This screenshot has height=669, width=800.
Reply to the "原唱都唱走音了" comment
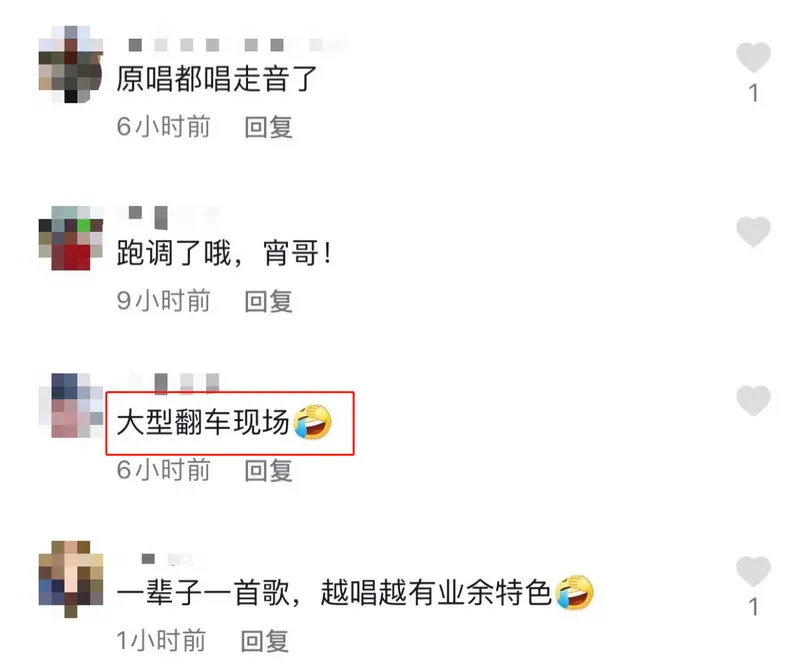pyautogui.click(x=268, y=127)
